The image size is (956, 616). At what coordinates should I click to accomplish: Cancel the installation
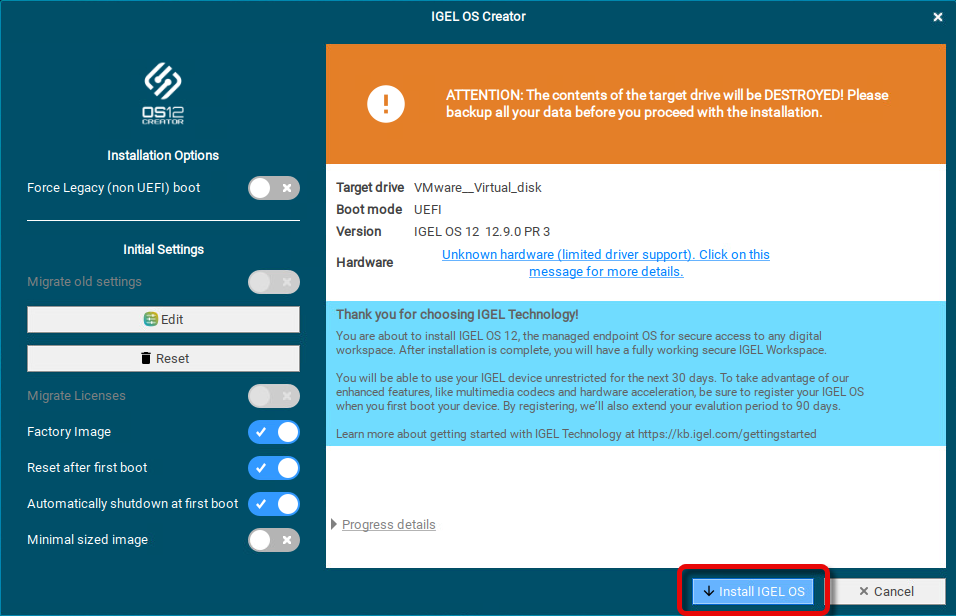[x=886, y=591]
